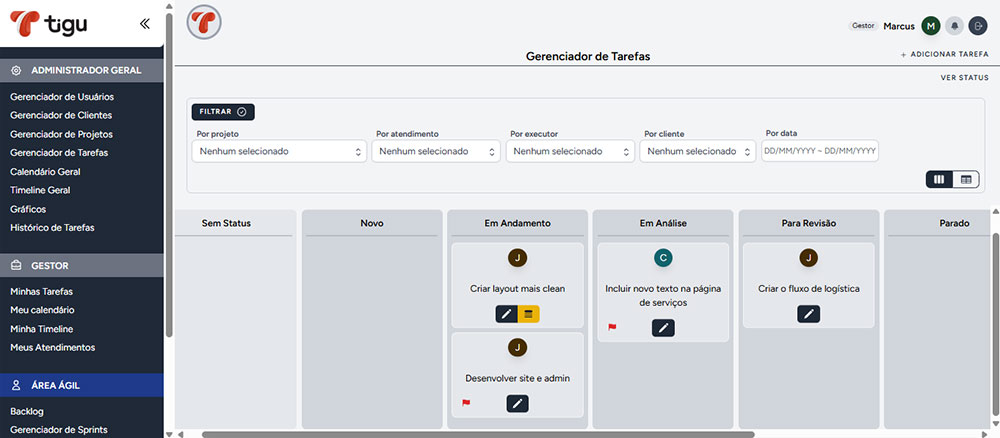Open the 'Por projeto' dropdown
The width and height of the screenshot is (1000, 438).
tap(279, 151)
